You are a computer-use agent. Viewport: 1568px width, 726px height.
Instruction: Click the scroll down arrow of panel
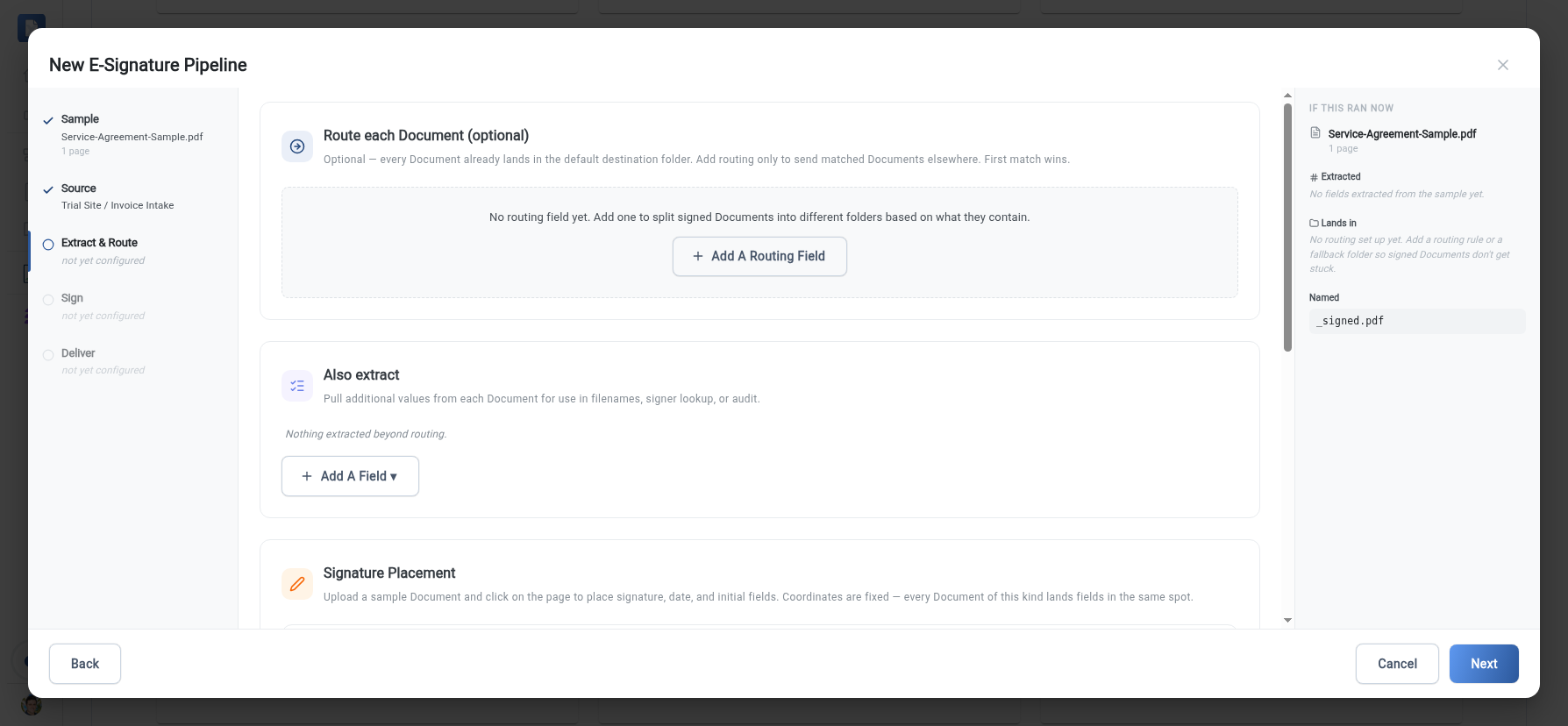point(1287,620)
